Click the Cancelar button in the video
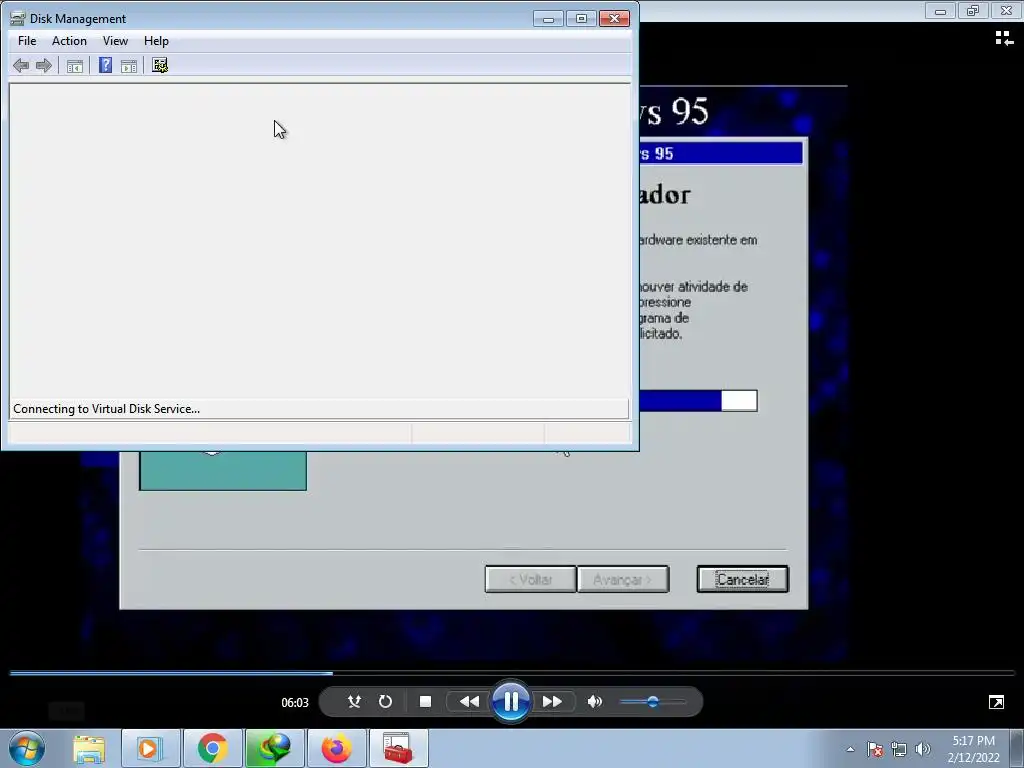Screen dimensions: 1024x768 pyautogui.click(x=743, y=579)
